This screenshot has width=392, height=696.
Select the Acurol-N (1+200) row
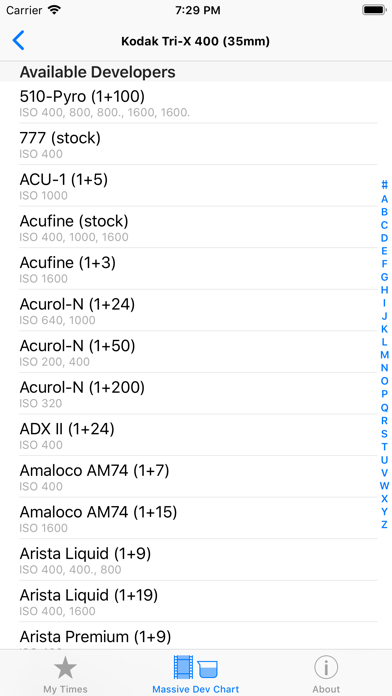[x=196, y=393]
